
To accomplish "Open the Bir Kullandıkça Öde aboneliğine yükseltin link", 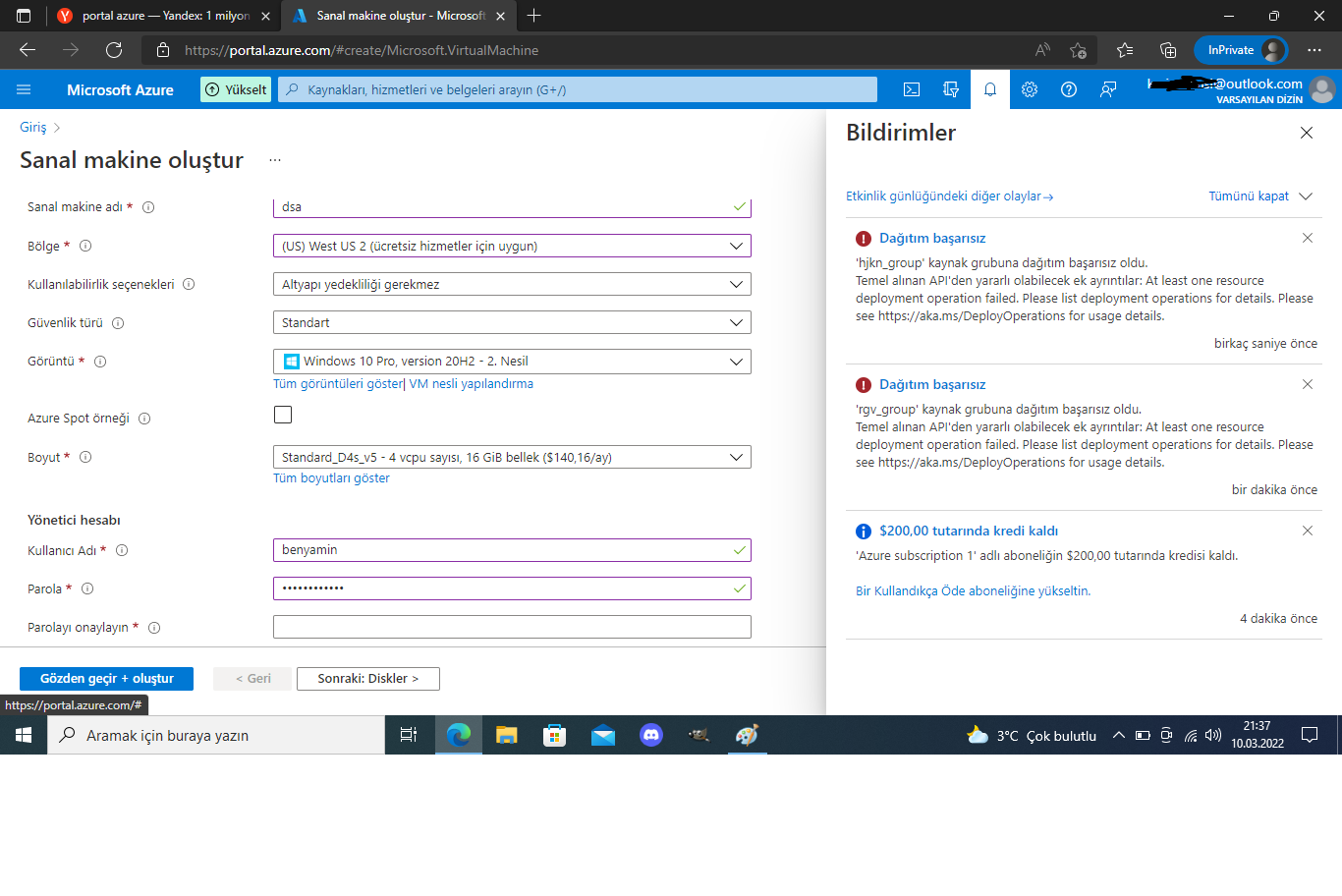I will coord(973,591).
